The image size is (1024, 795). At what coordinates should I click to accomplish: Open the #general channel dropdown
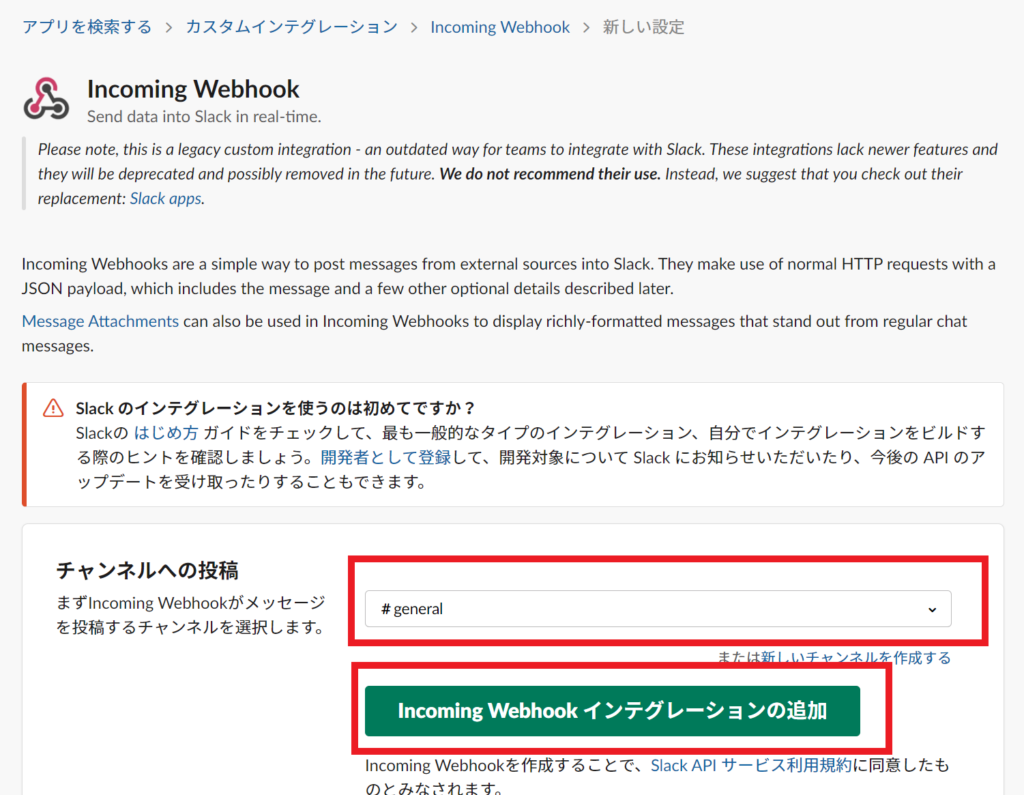pyautogui.click(x=658, y=609)
